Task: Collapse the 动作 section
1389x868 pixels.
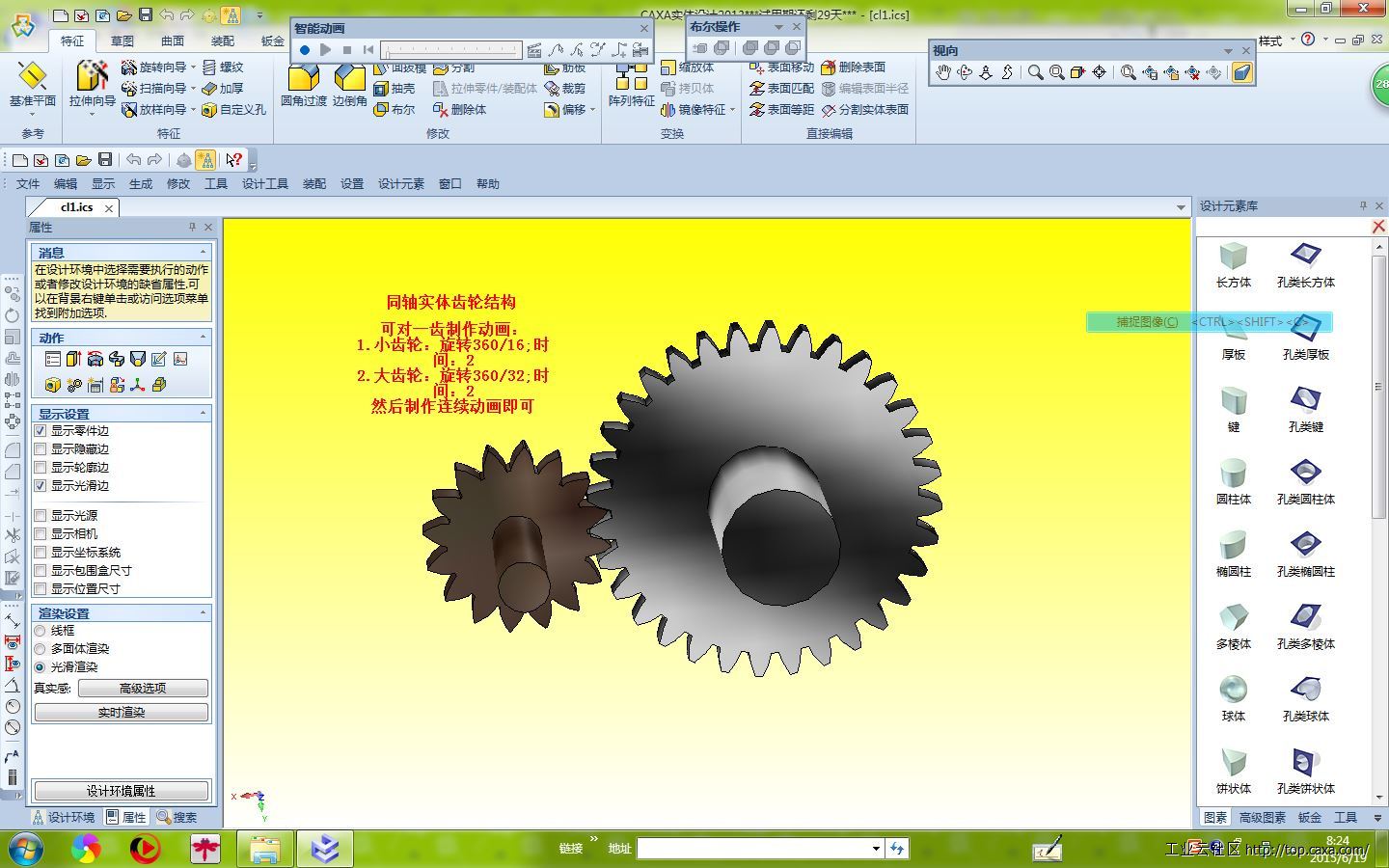Action: click(203, 338)
